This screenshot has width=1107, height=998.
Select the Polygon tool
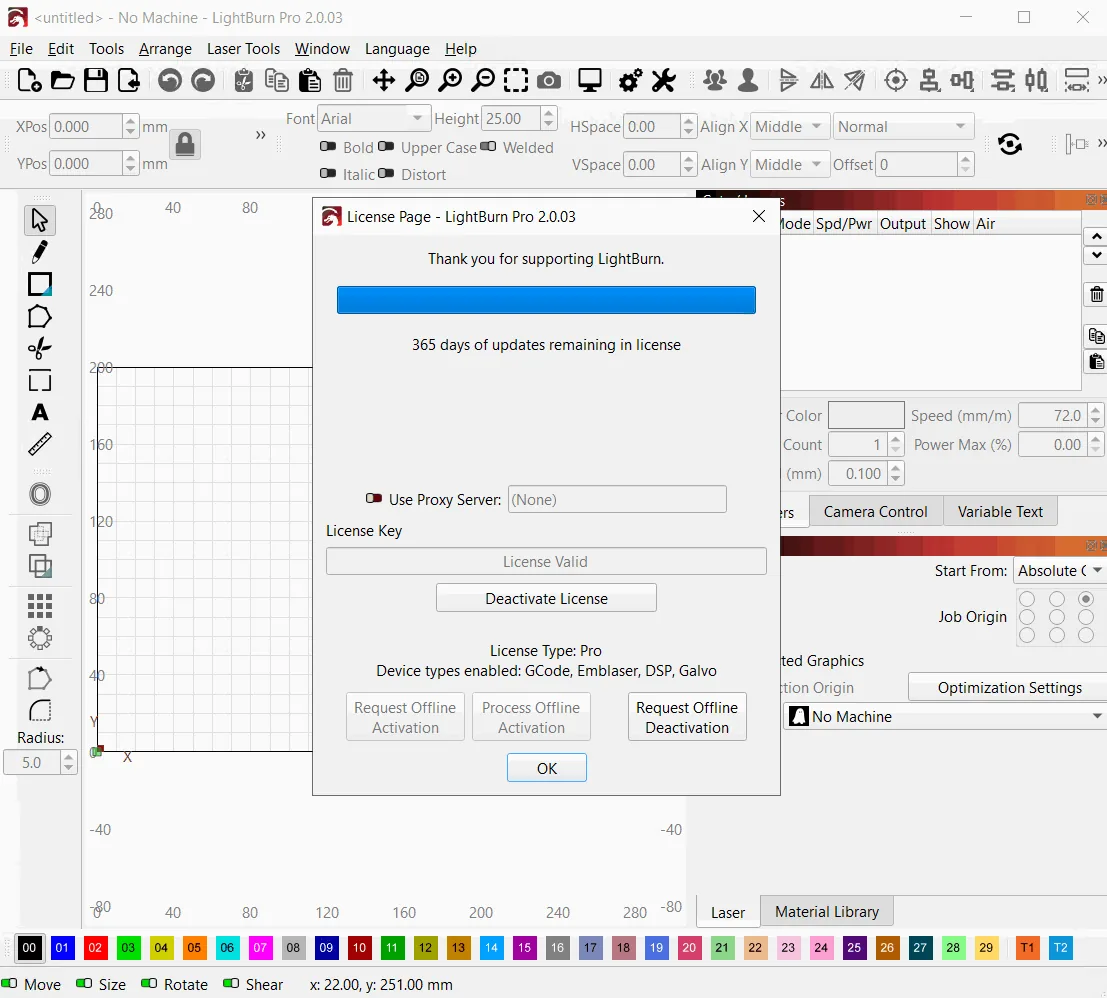[40, 317]
